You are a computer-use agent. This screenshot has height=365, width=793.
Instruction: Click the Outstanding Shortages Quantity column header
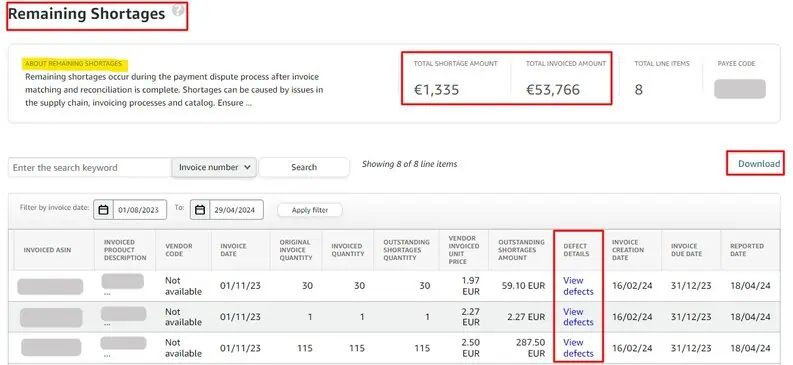coord(407,250)
